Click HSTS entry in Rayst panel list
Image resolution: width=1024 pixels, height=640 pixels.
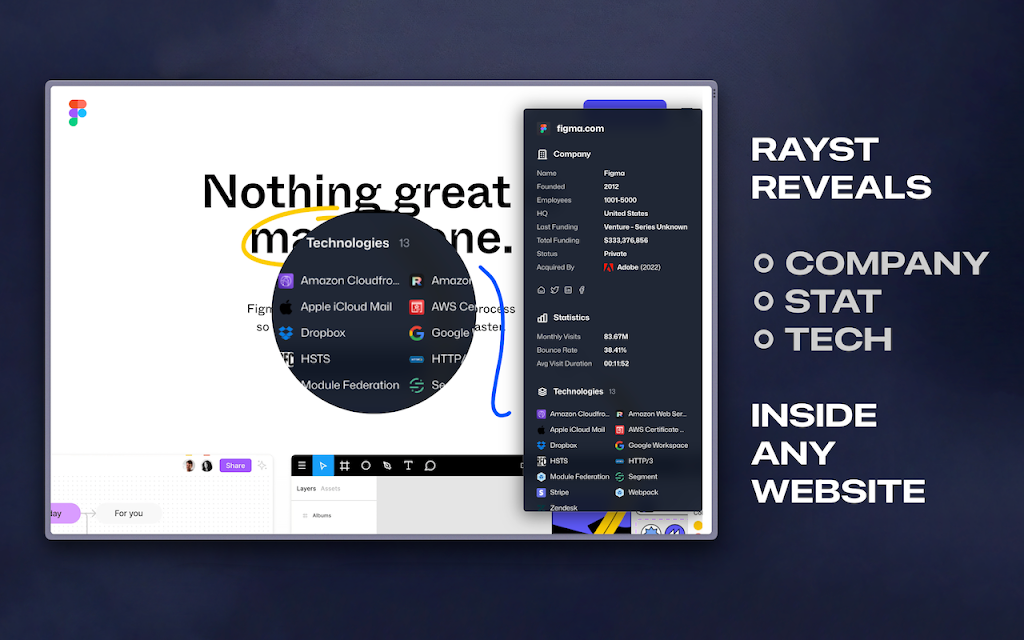(552, 461)
